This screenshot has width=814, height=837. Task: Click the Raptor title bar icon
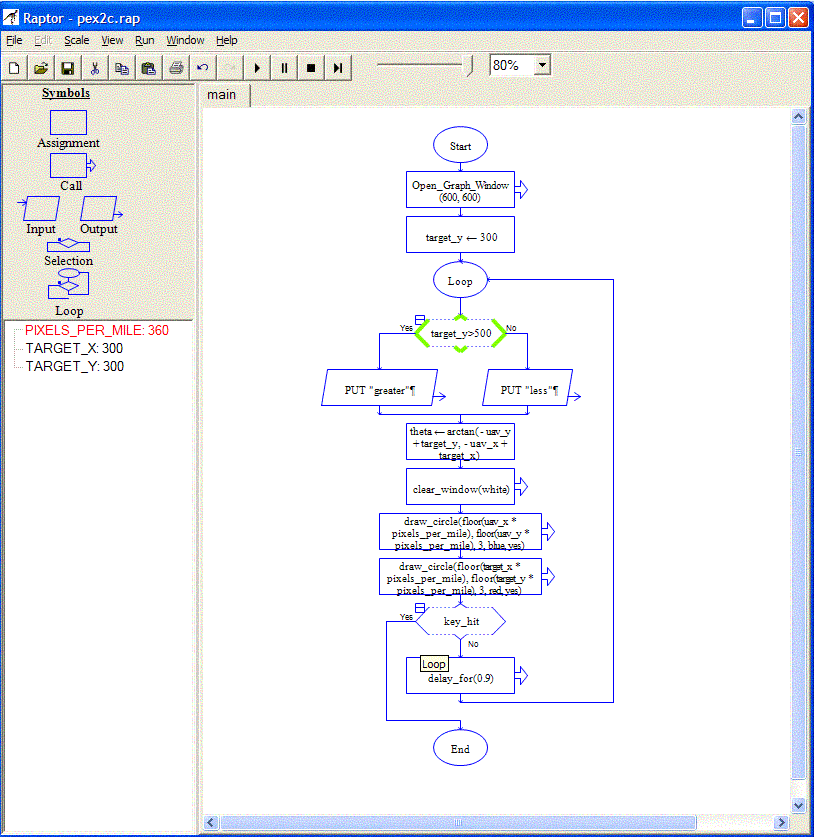tap(11, 18)
